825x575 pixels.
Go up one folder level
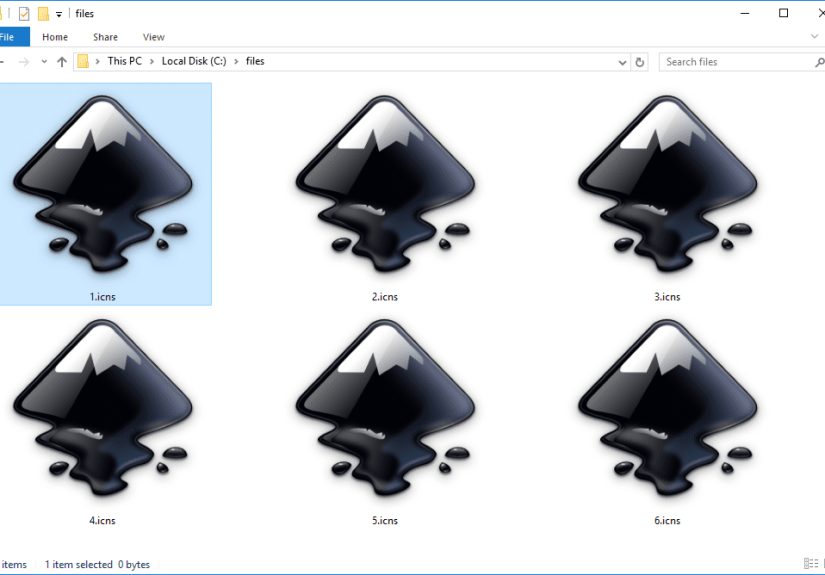pyautogui.click(x=62, y=62)
